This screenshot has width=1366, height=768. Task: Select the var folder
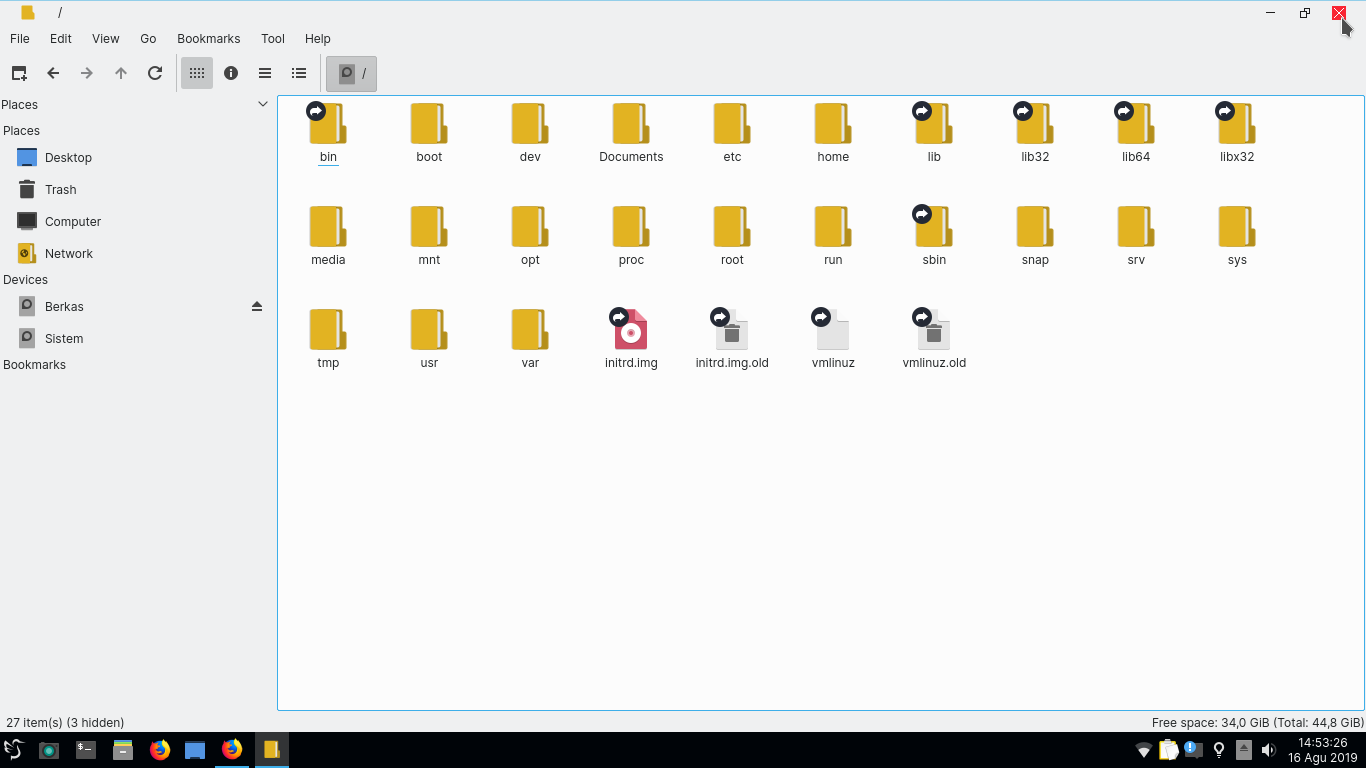pyautogui.click(x=530, y=339)
